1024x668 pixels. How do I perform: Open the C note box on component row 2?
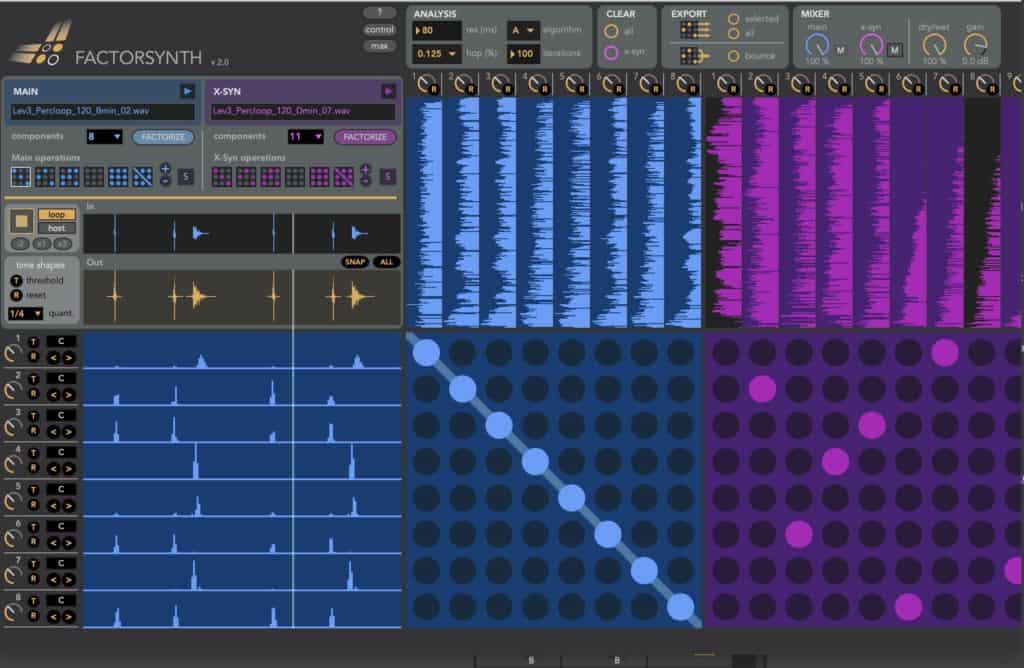click(61, 378)
